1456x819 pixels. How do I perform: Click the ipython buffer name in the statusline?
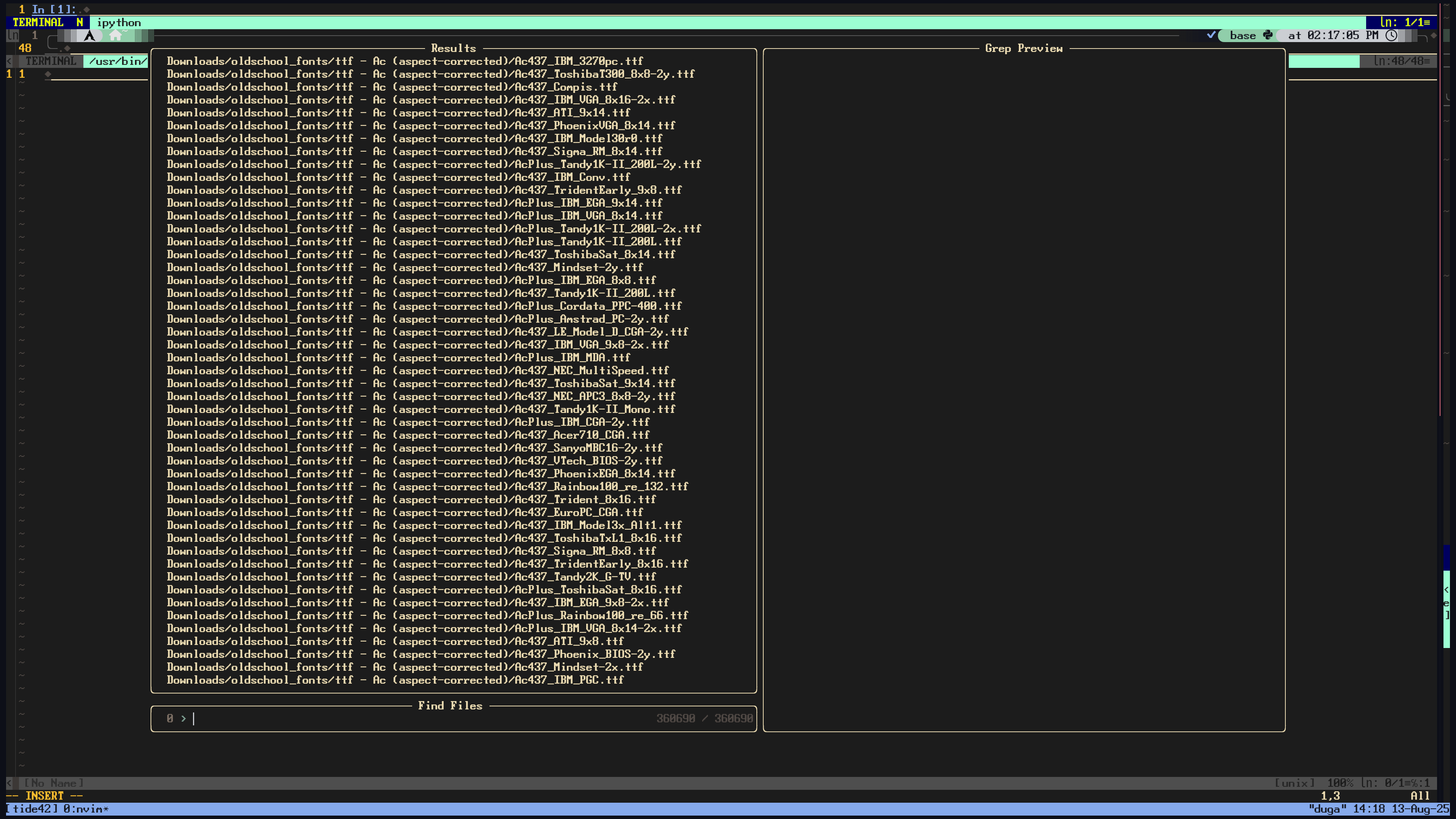click(119, 23)
